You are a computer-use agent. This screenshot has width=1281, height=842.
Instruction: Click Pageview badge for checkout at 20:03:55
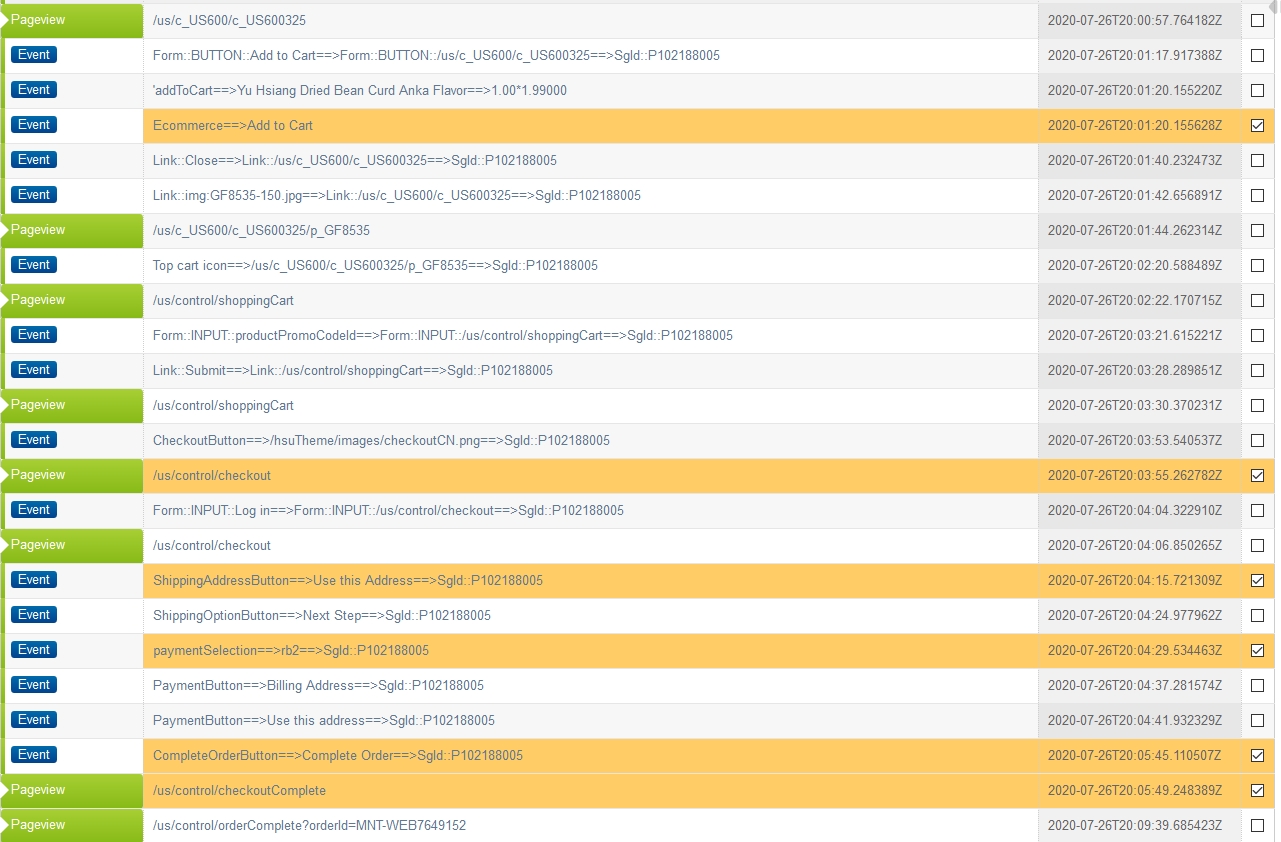(72, 475)
